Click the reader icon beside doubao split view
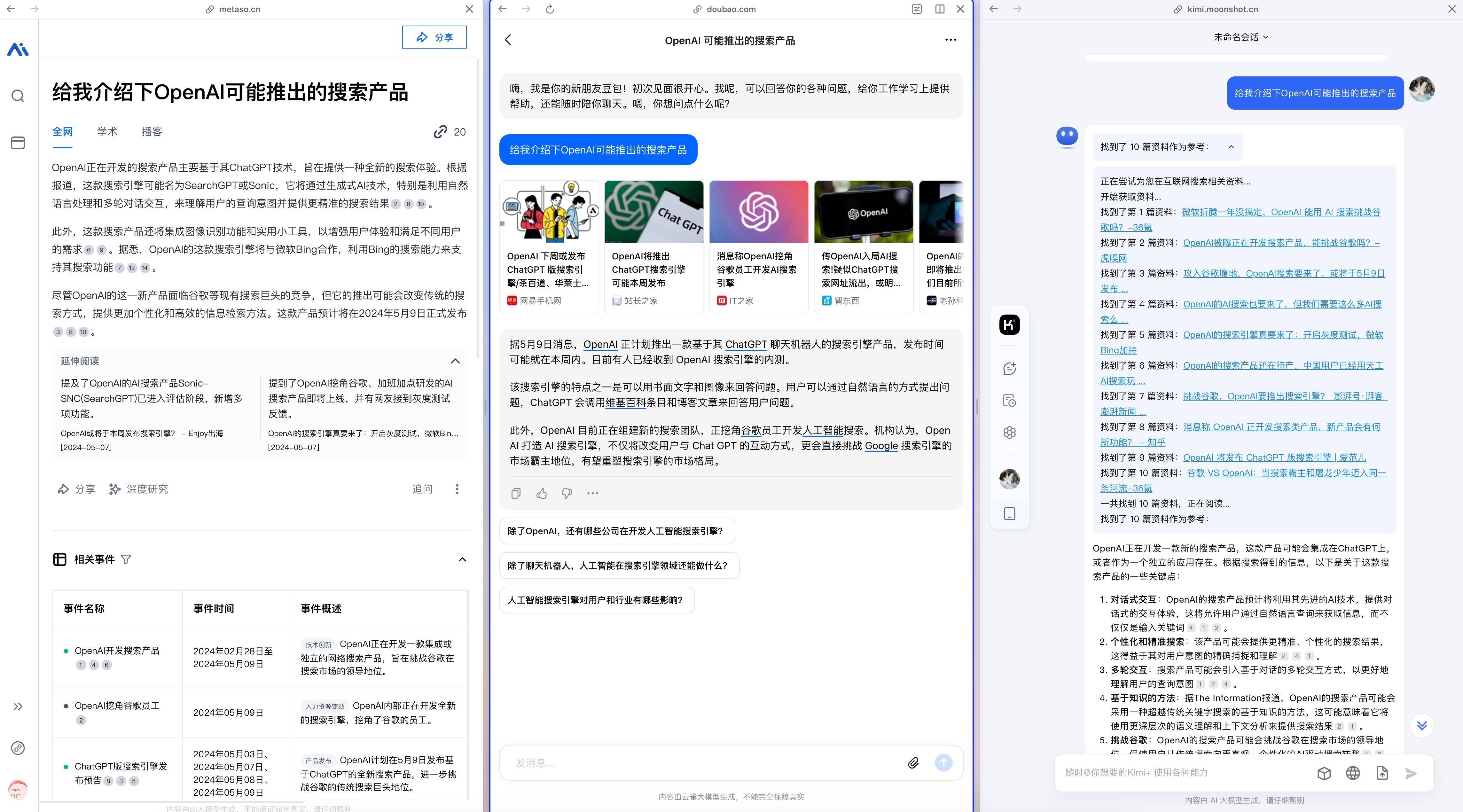This screenshot has height=812, width=1463. [x=917, y=9]
